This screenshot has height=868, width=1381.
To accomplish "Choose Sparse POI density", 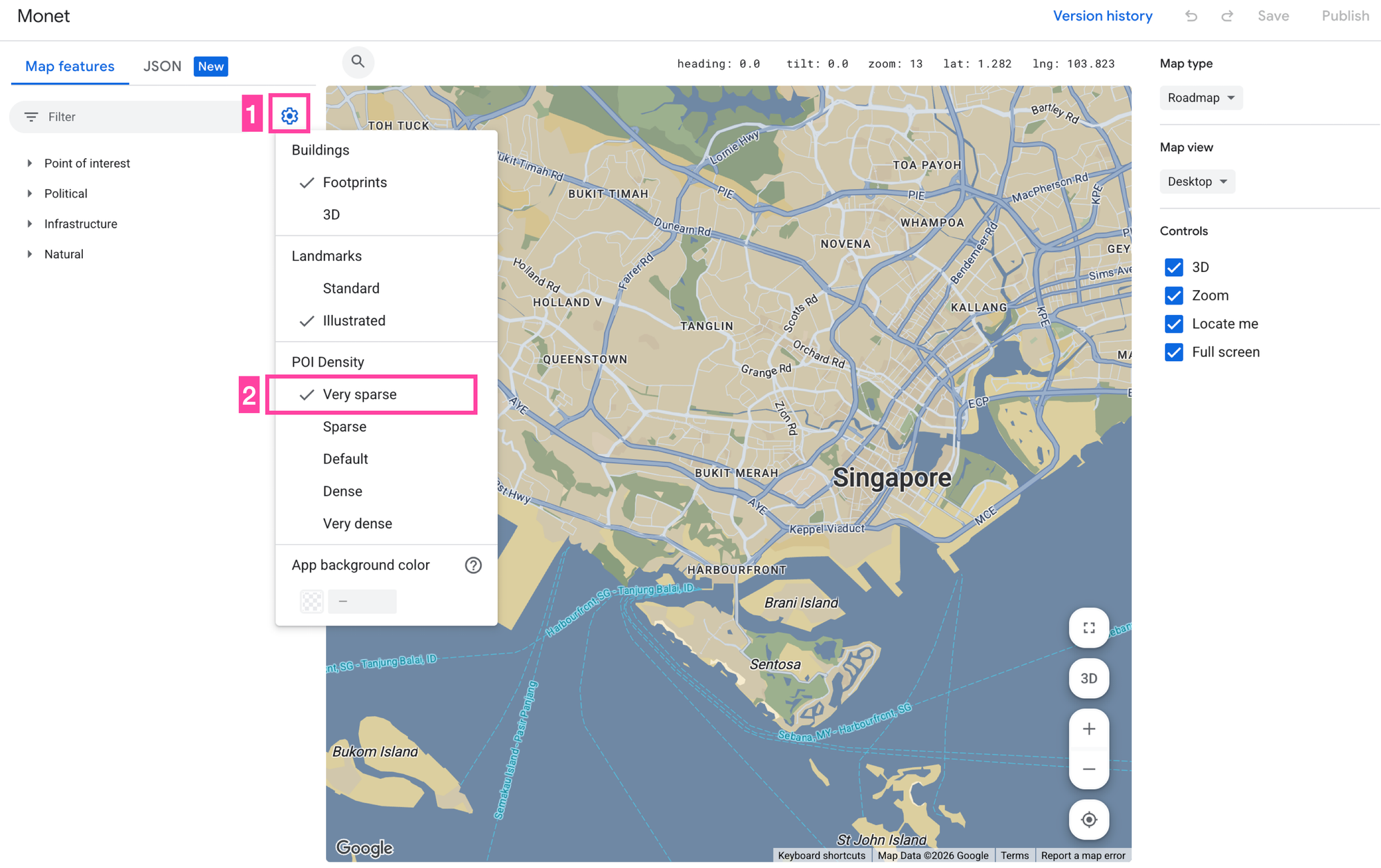I will pyautogui.click(x=386, y=427).
